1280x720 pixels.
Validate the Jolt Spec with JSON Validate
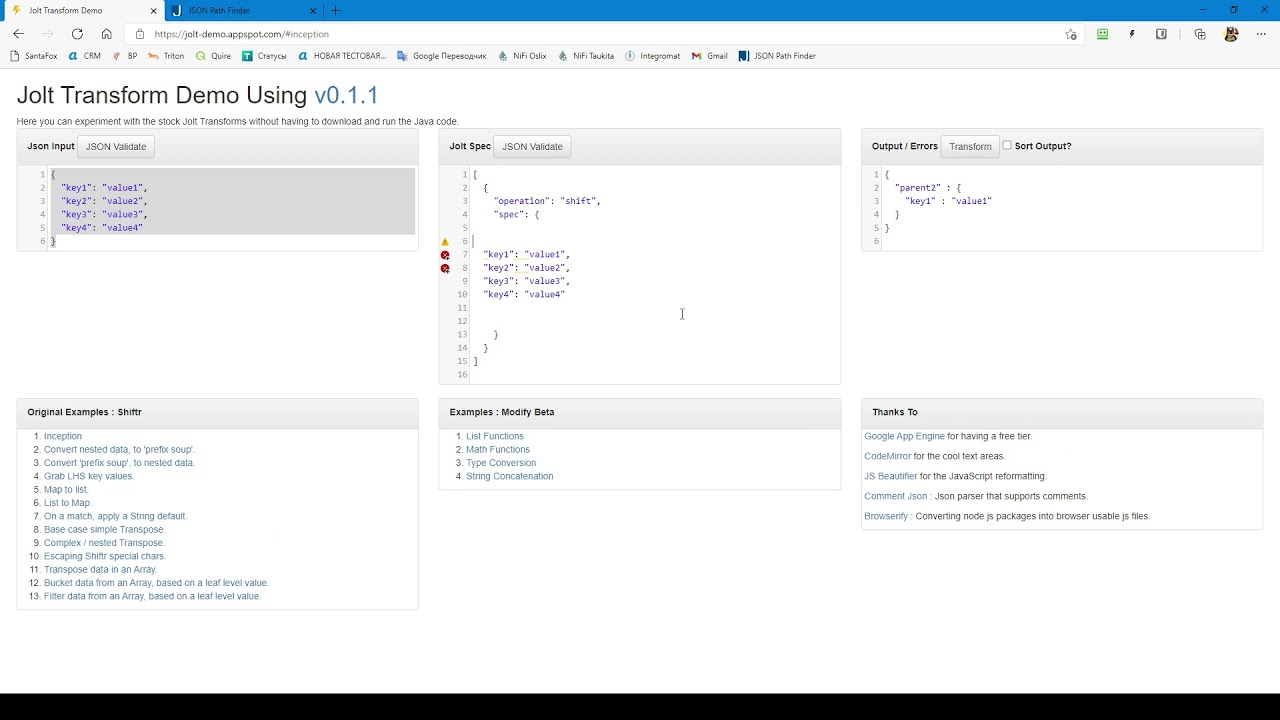pos(532,146)
